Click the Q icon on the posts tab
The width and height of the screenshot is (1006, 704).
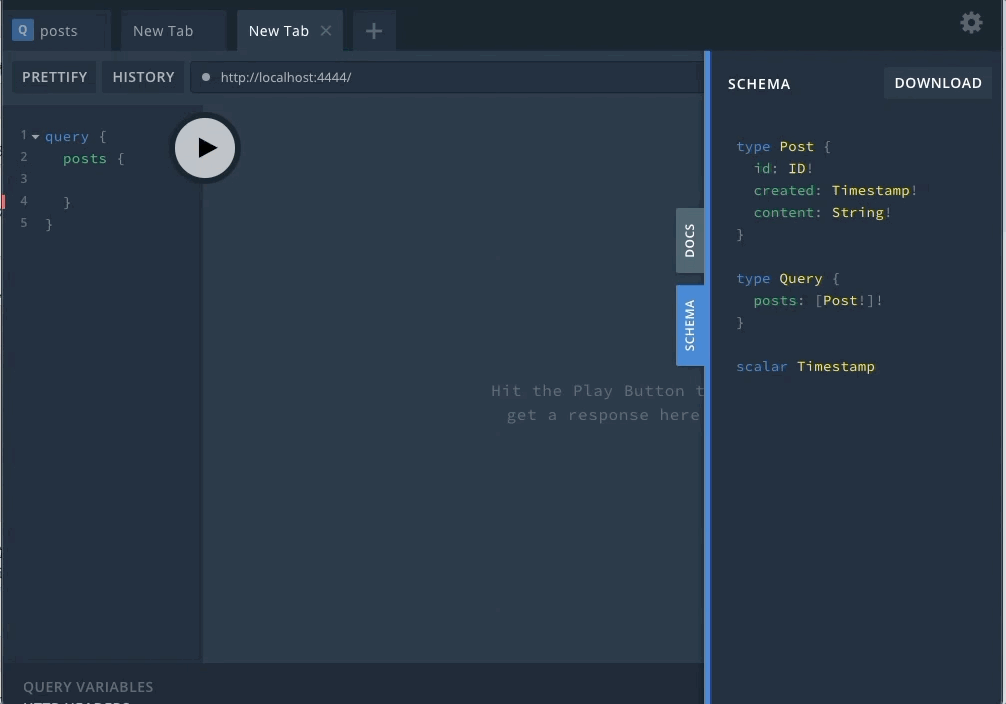(x=22, y=30)
